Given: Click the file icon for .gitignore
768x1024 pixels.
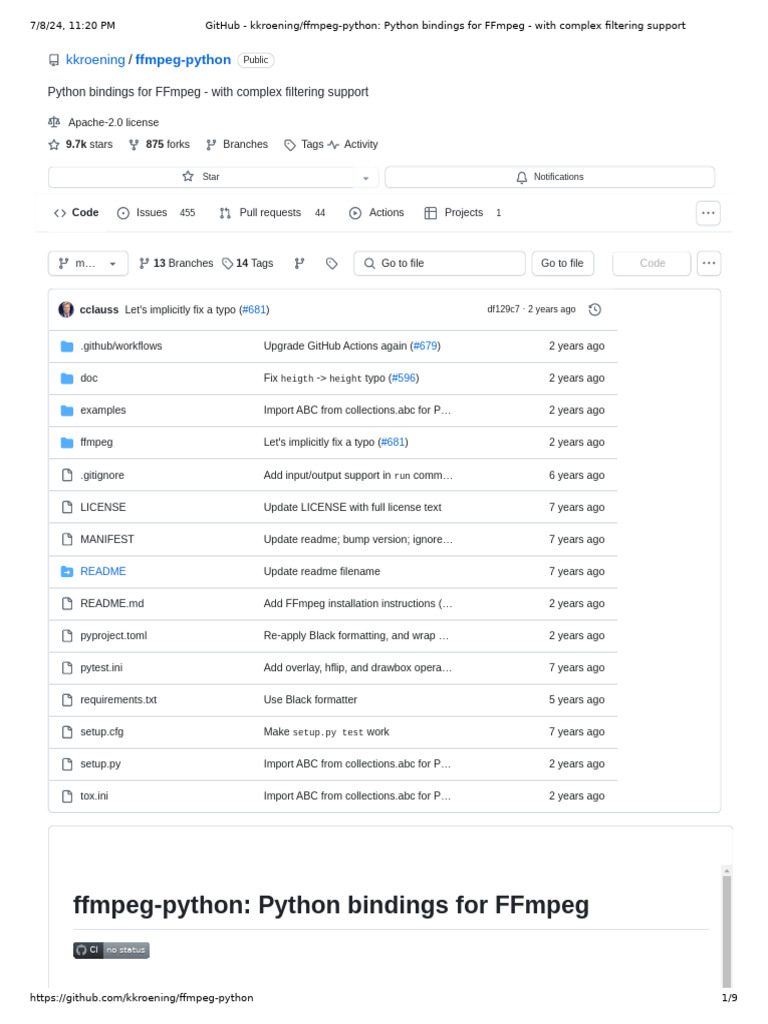Looking at the screenshot, I should (x=67, y=475).
